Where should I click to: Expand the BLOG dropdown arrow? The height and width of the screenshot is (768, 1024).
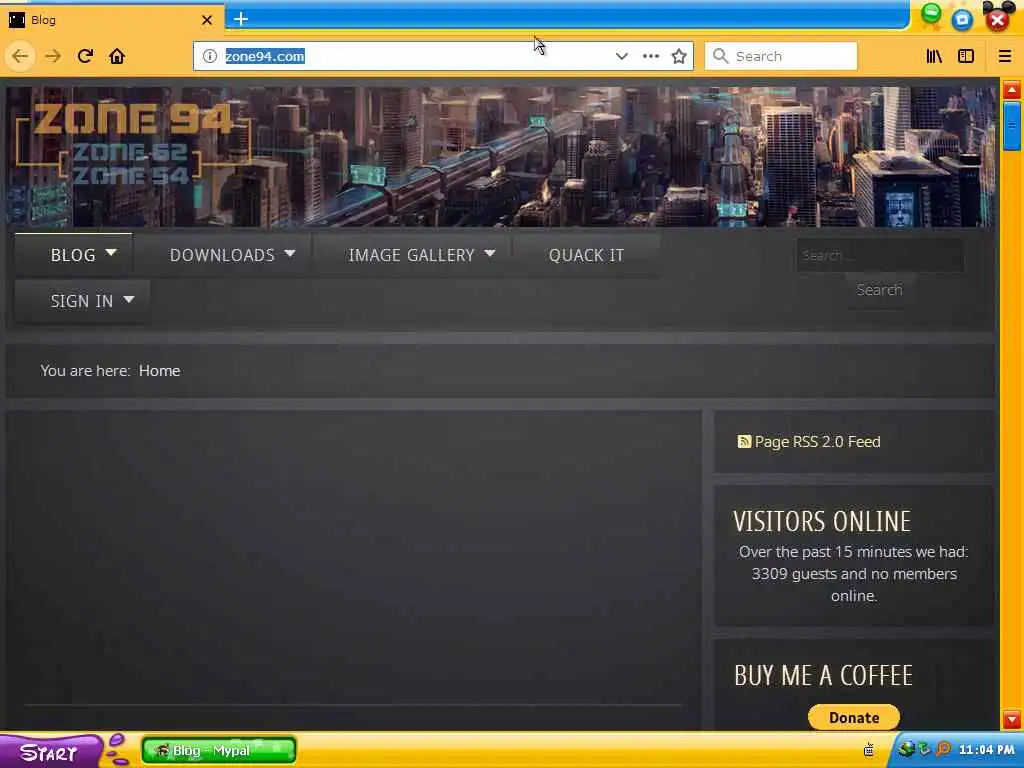111,252
